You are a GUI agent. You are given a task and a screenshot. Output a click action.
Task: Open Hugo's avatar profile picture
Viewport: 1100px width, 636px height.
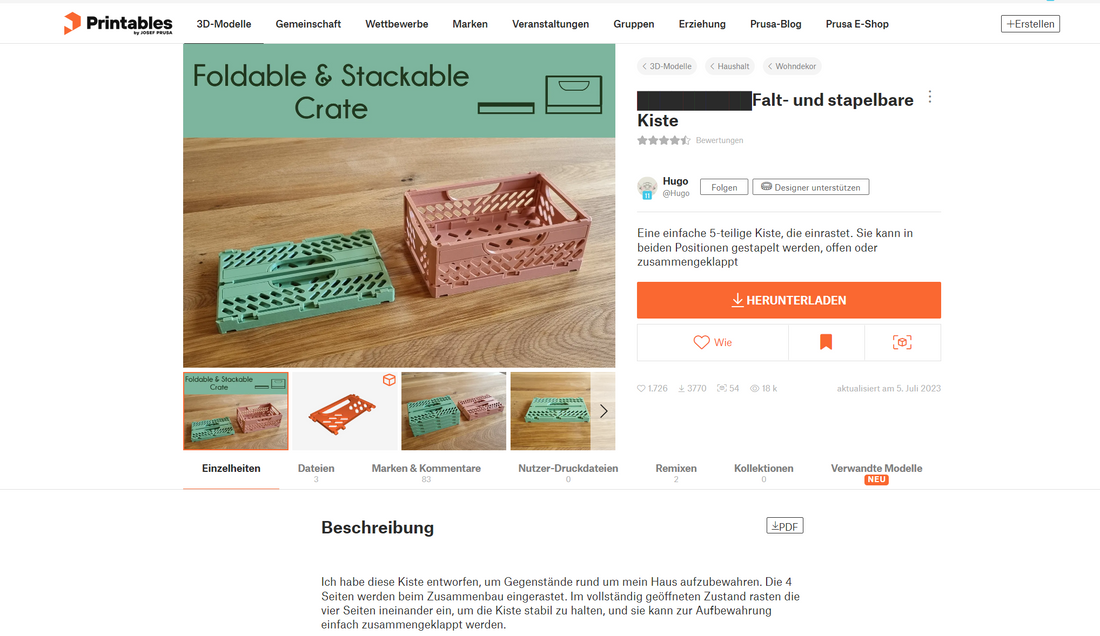(x=647, y=187)
